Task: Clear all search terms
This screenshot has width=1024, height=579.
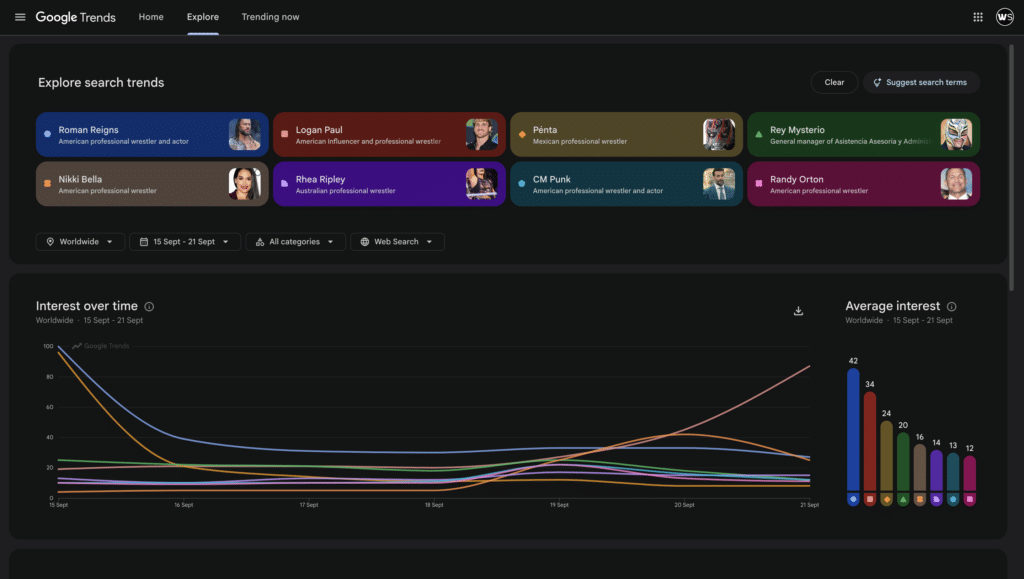Action: pos(834,82)
